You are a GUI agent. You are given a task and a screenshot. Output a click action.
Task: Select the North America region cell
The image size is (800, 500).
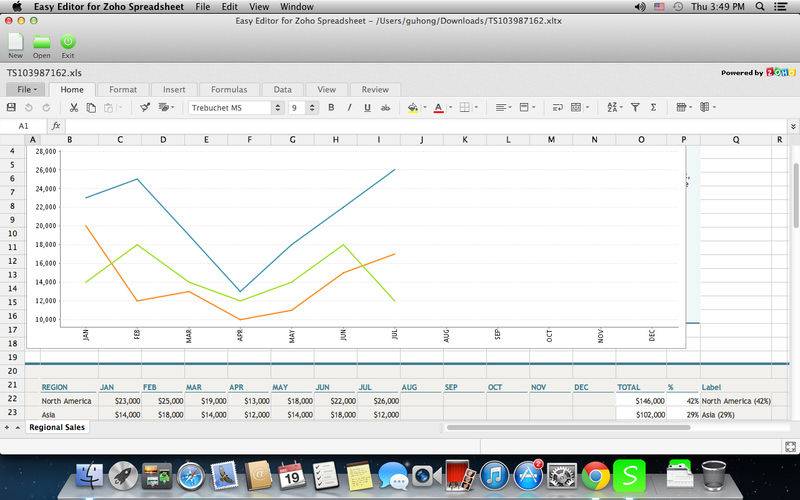pos(69,401)
